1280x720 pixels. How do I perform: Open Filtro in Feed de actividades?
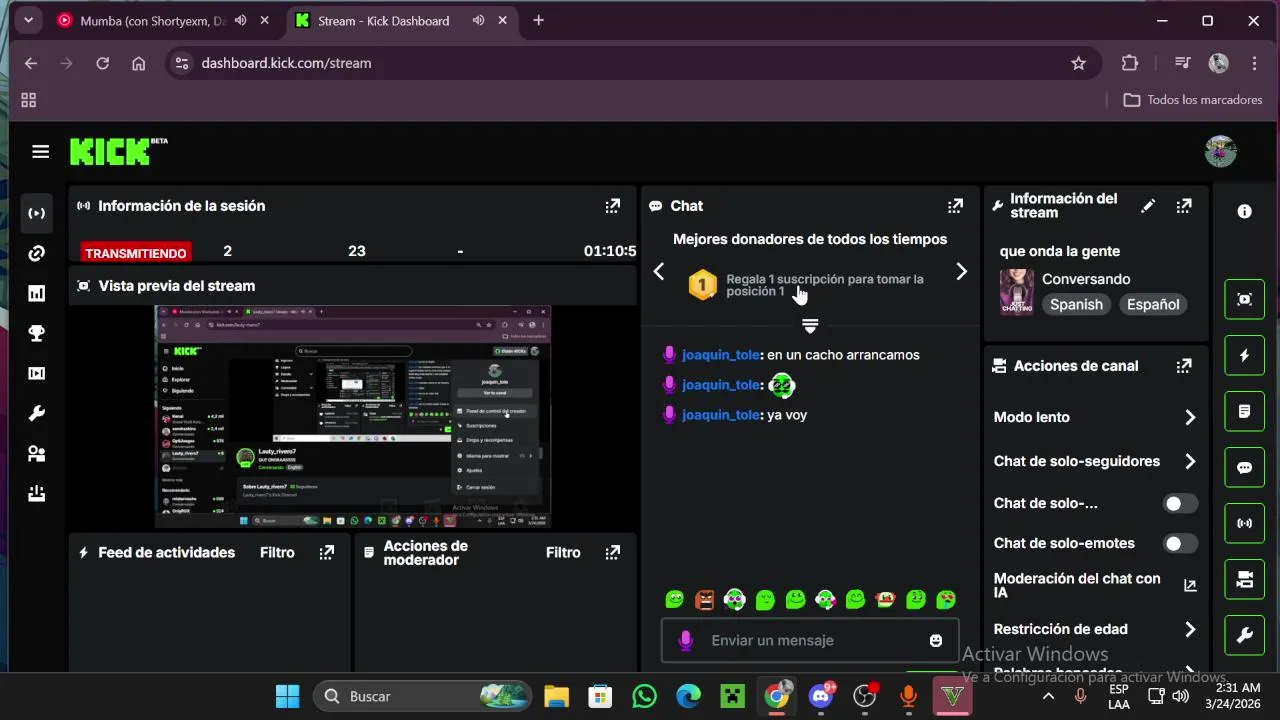(277, 552)
